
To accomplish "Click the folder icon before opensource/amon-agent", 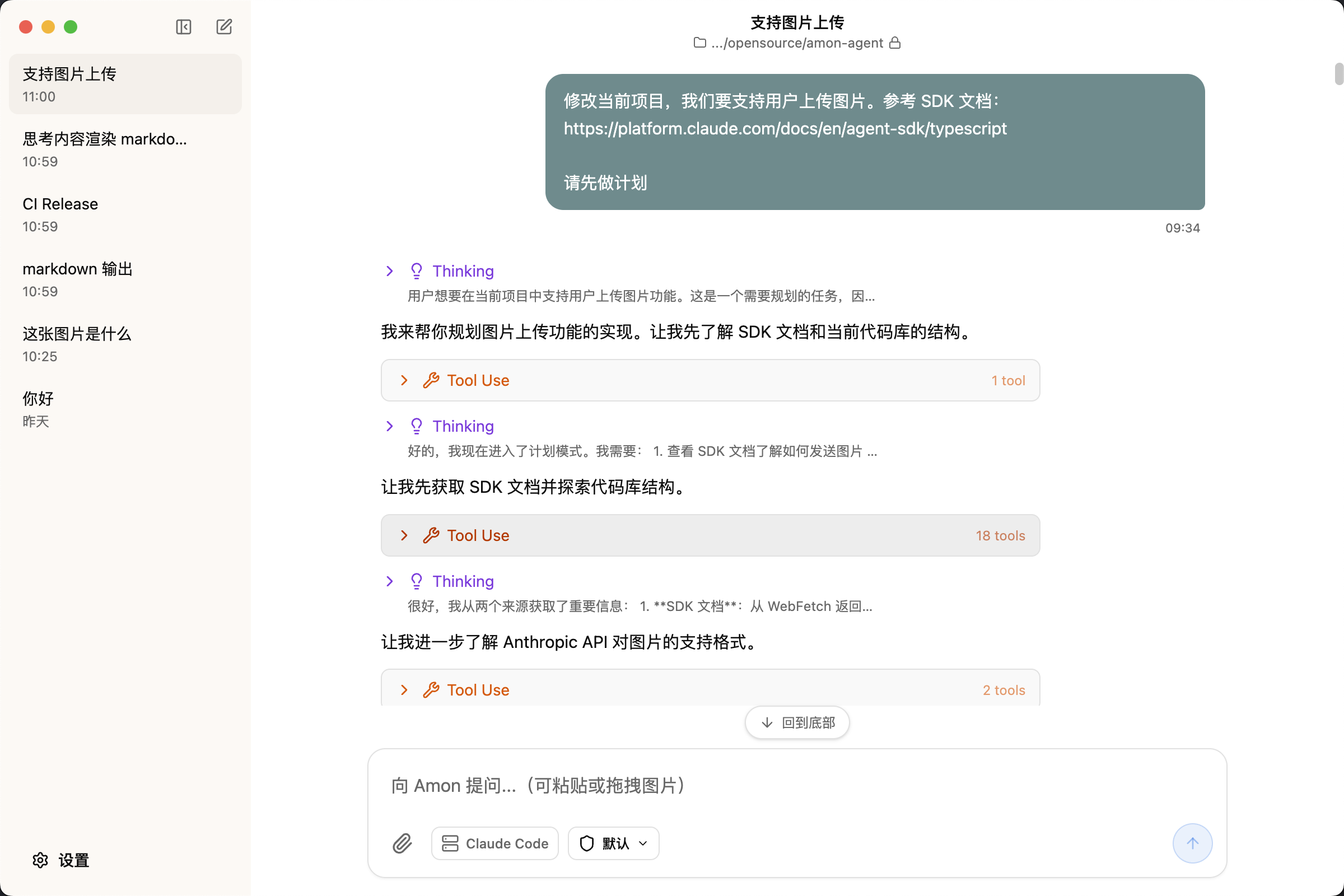I will point(699,43).
